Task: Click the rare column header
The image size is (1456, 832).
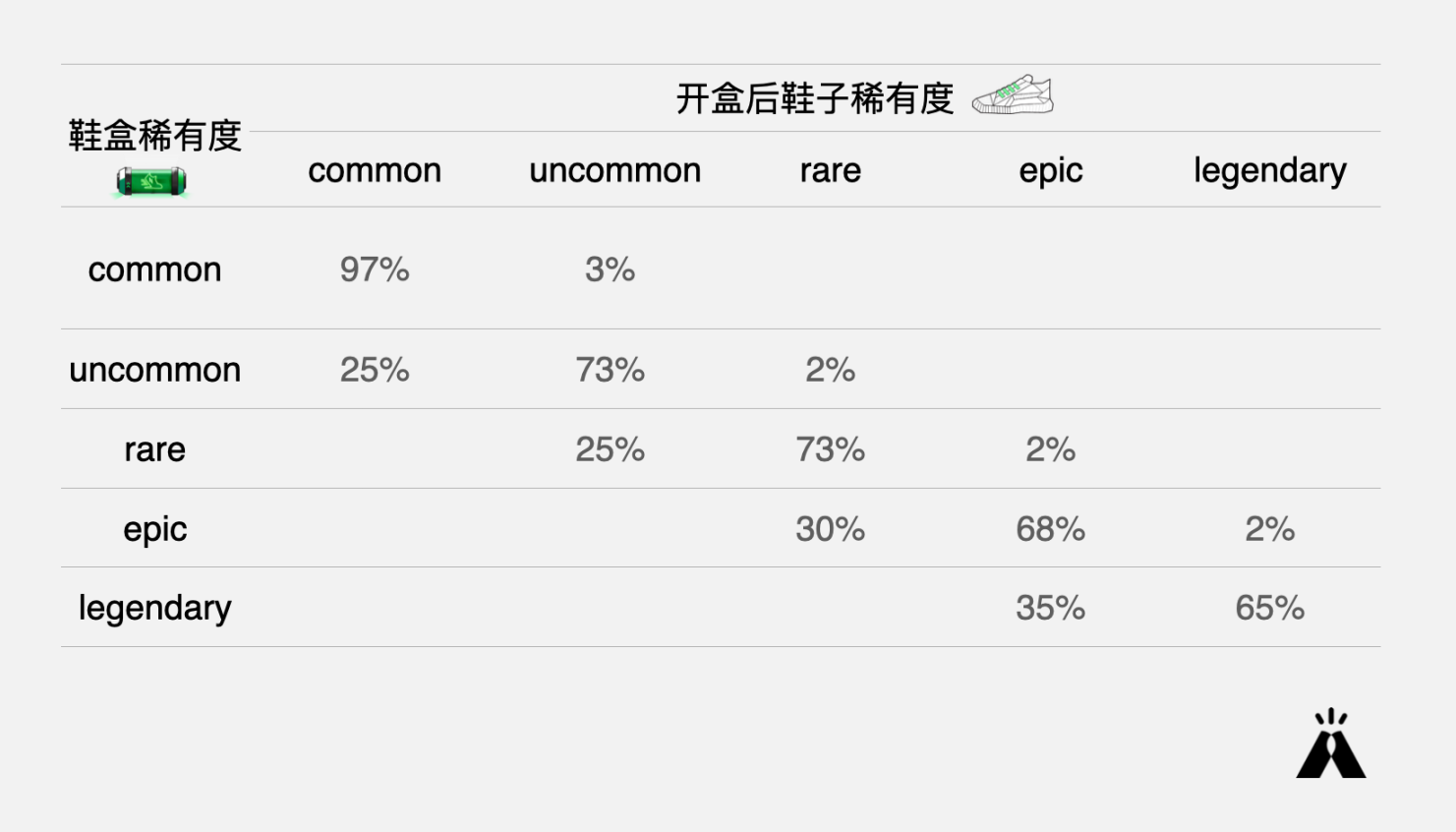Action: [x=830, y=171]
